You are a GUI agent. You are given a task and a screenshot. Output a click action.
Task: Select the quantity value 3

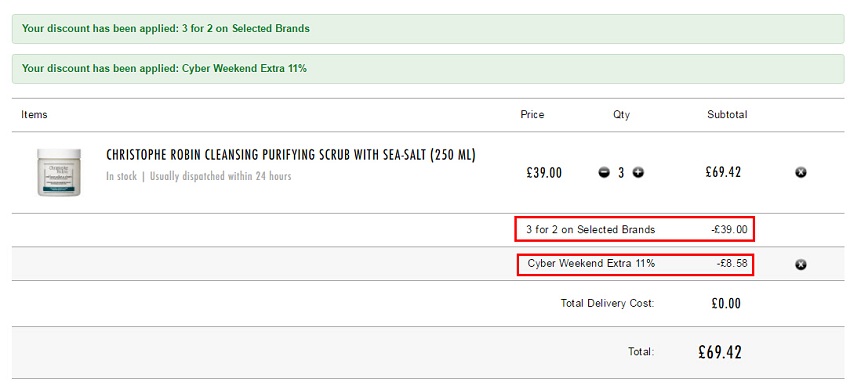click(621, 173)
